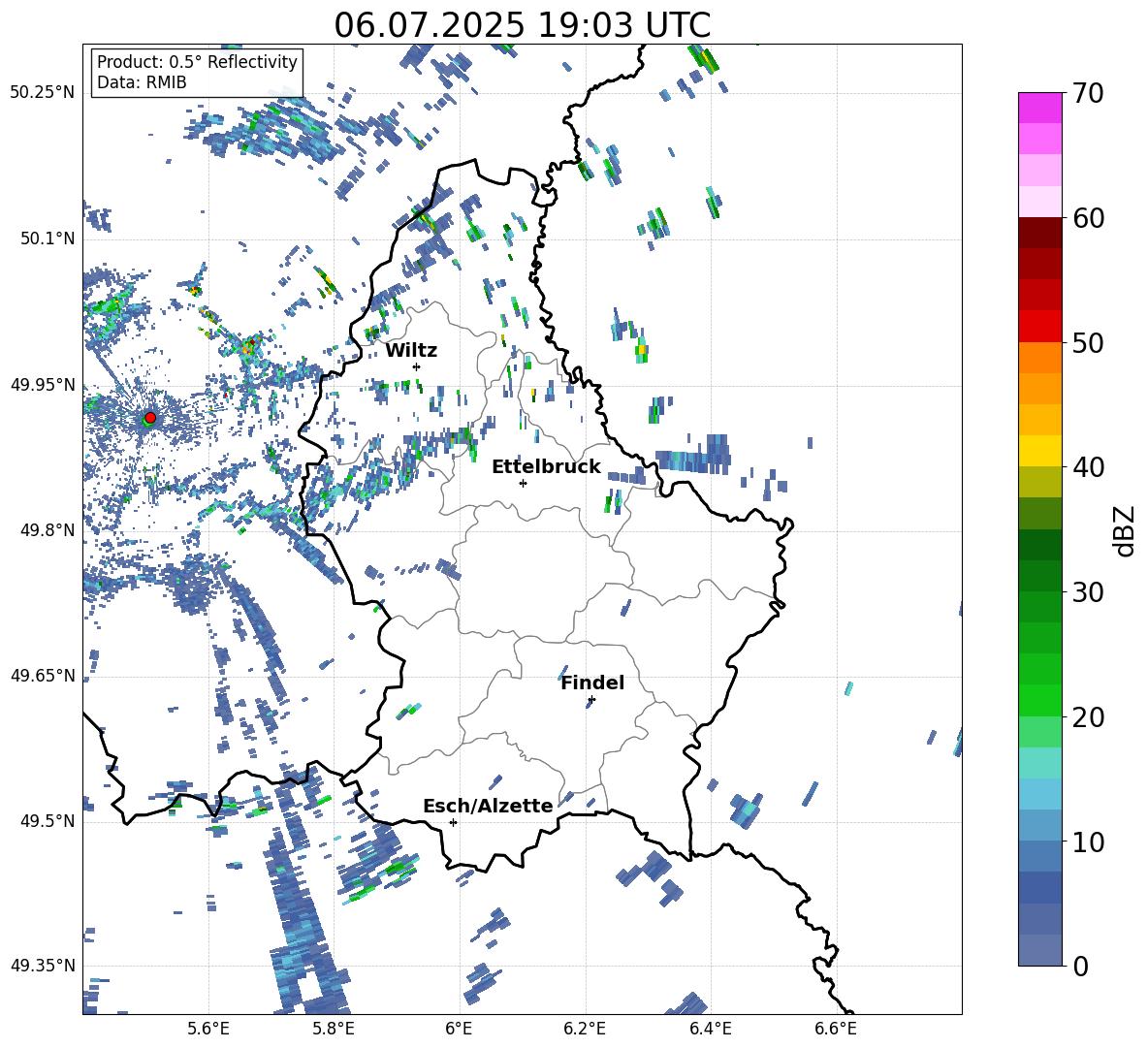Click the 49.8°N latitude label

coord(48,530)
